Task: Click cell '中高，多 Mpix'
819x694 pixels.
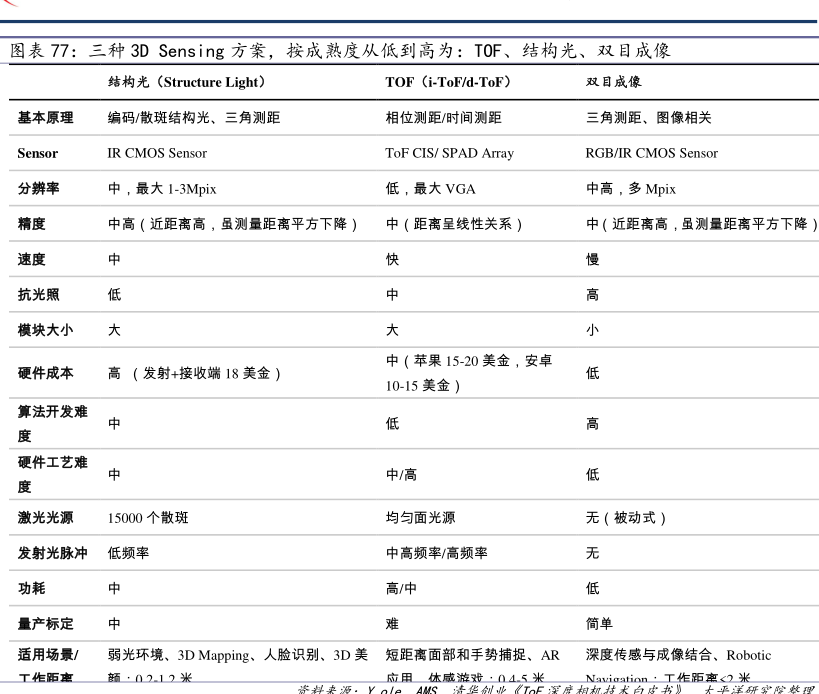Action: (630, 189)
